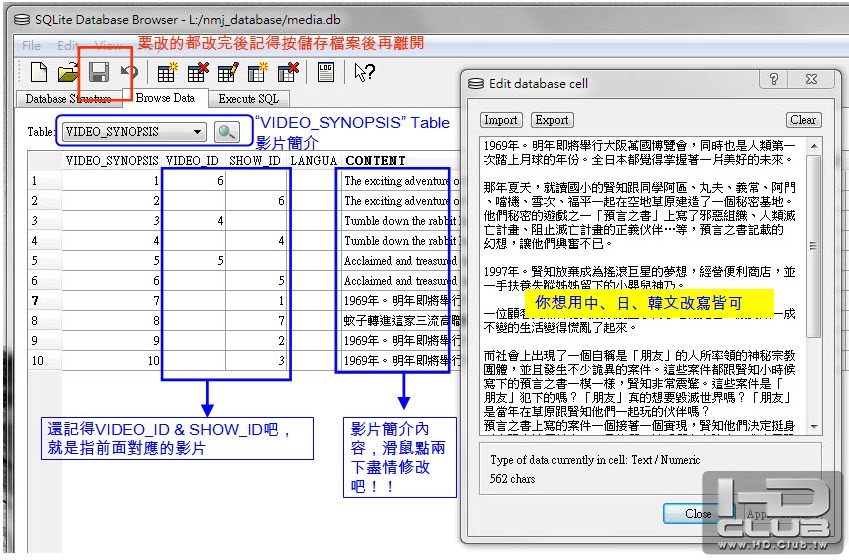Click SHOW_ID cell 6 in row 2

[x=256, y=201]
